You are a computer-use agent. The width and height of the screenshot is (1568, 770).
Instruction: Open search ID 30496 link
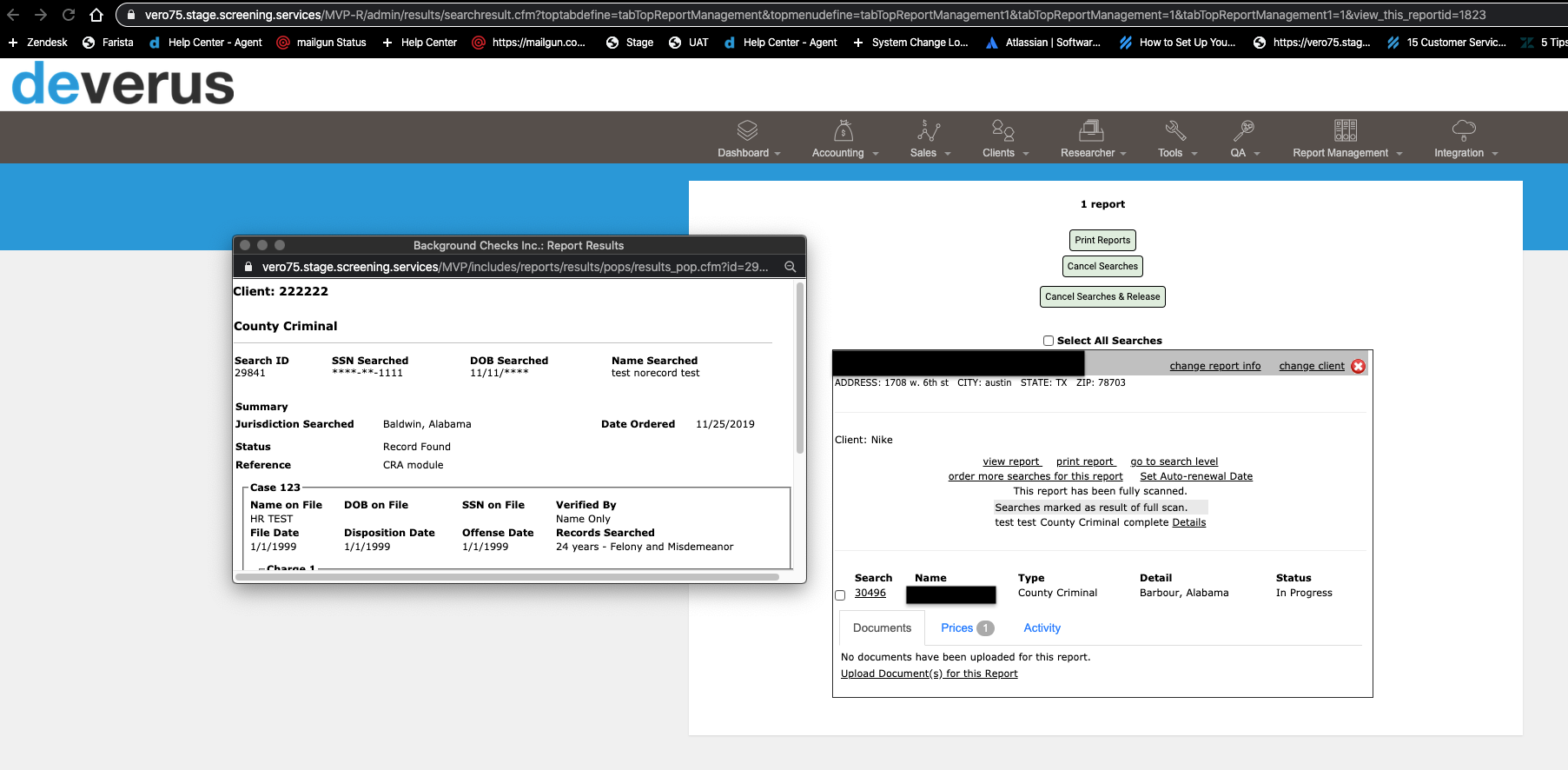click(x=870, y=593)
